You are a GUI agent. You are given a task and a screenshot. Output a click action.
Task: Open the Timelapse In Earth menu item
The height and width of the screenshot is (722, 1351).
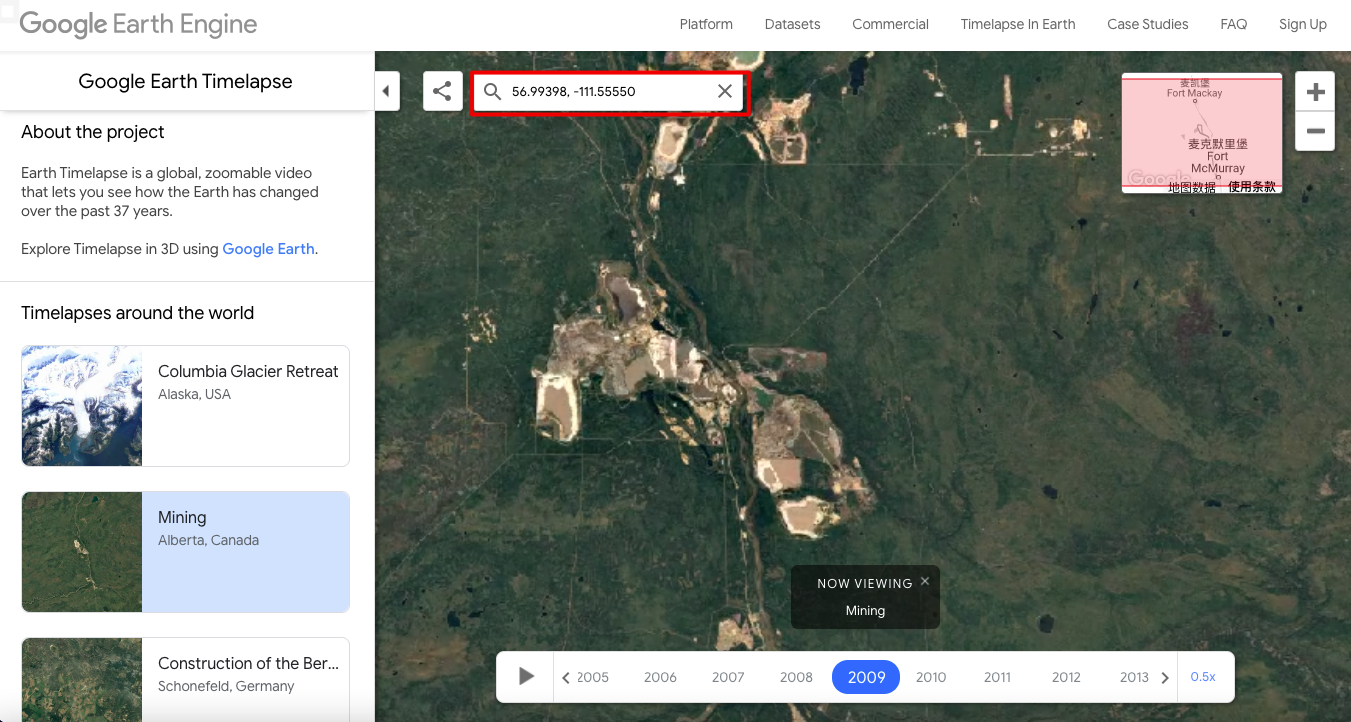1017,24
